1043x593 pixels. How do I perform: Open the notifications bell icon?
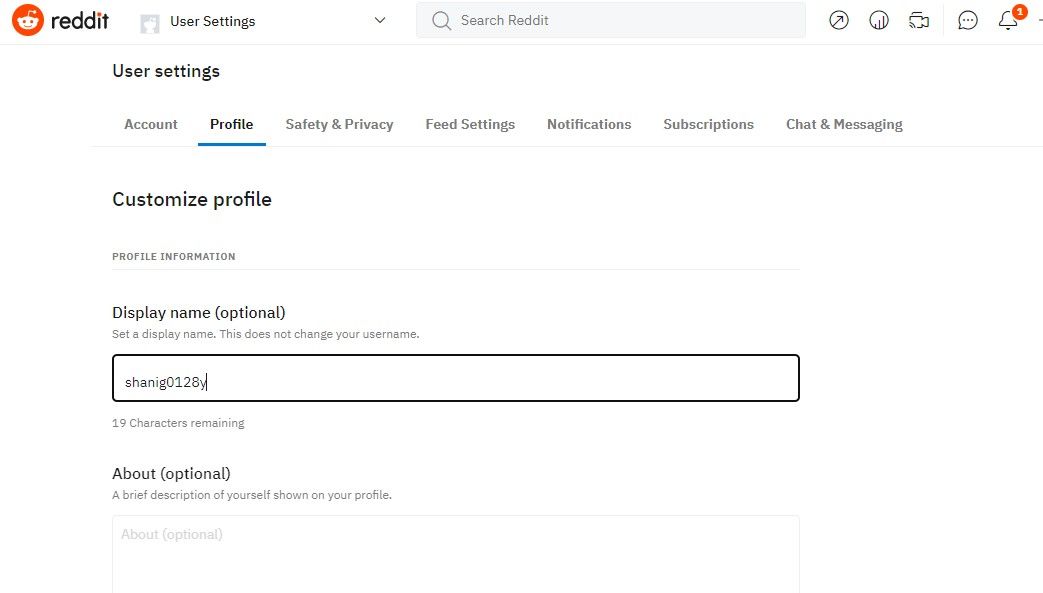1007,20
